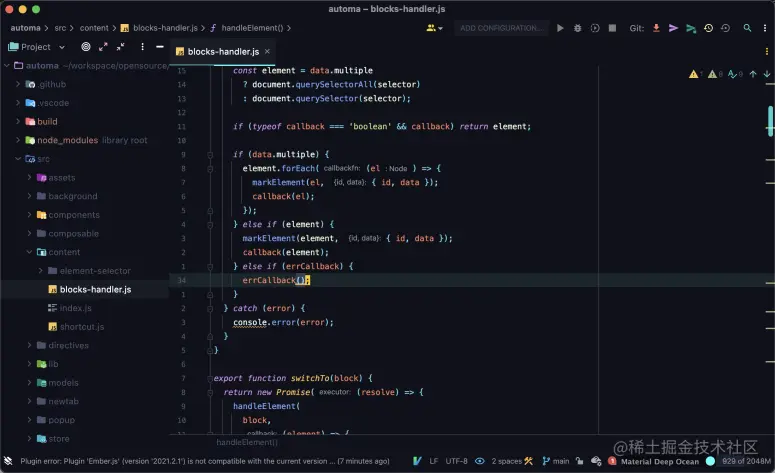
Task: Open editor tabs options yellow dots
Action: [767, 51]
